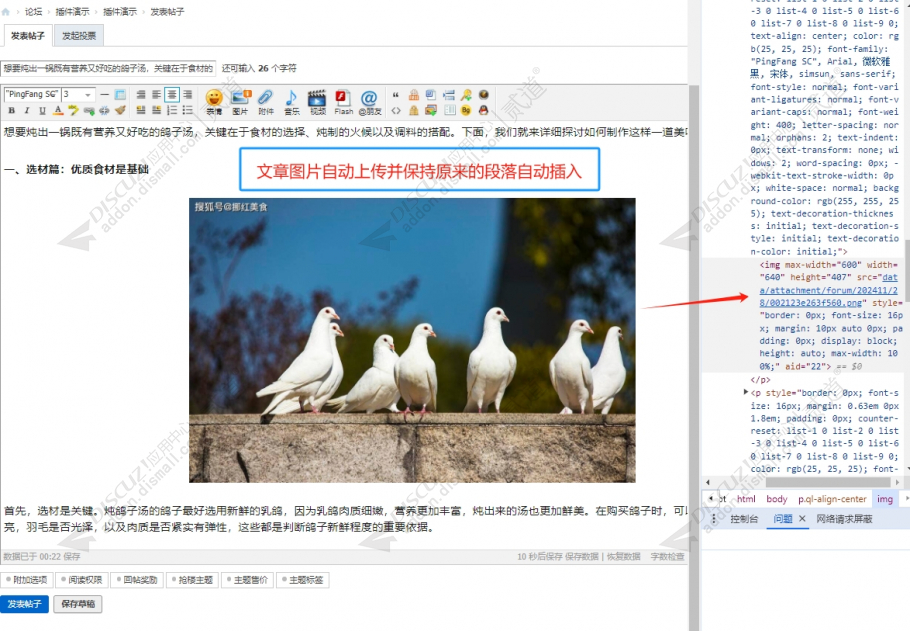Close the devtools 问题 drawer tab
The height and width of the screenshot is (631, 910).
802,518
